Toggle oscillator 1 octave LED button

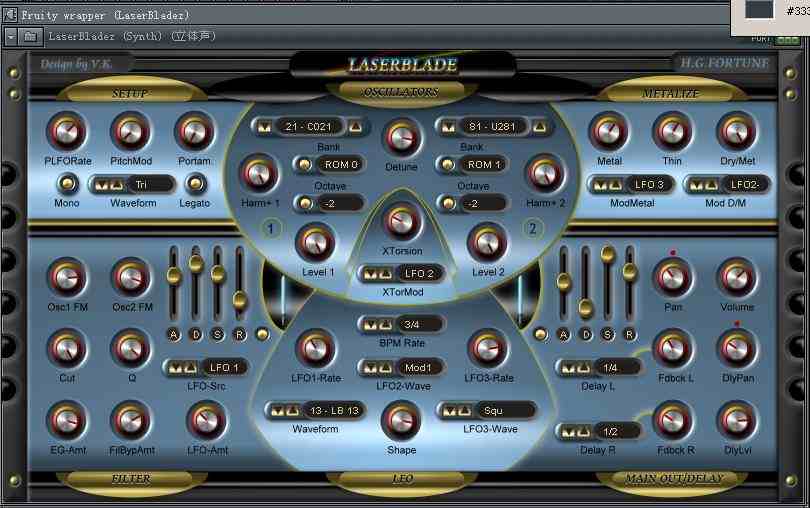tap(305, 203)
